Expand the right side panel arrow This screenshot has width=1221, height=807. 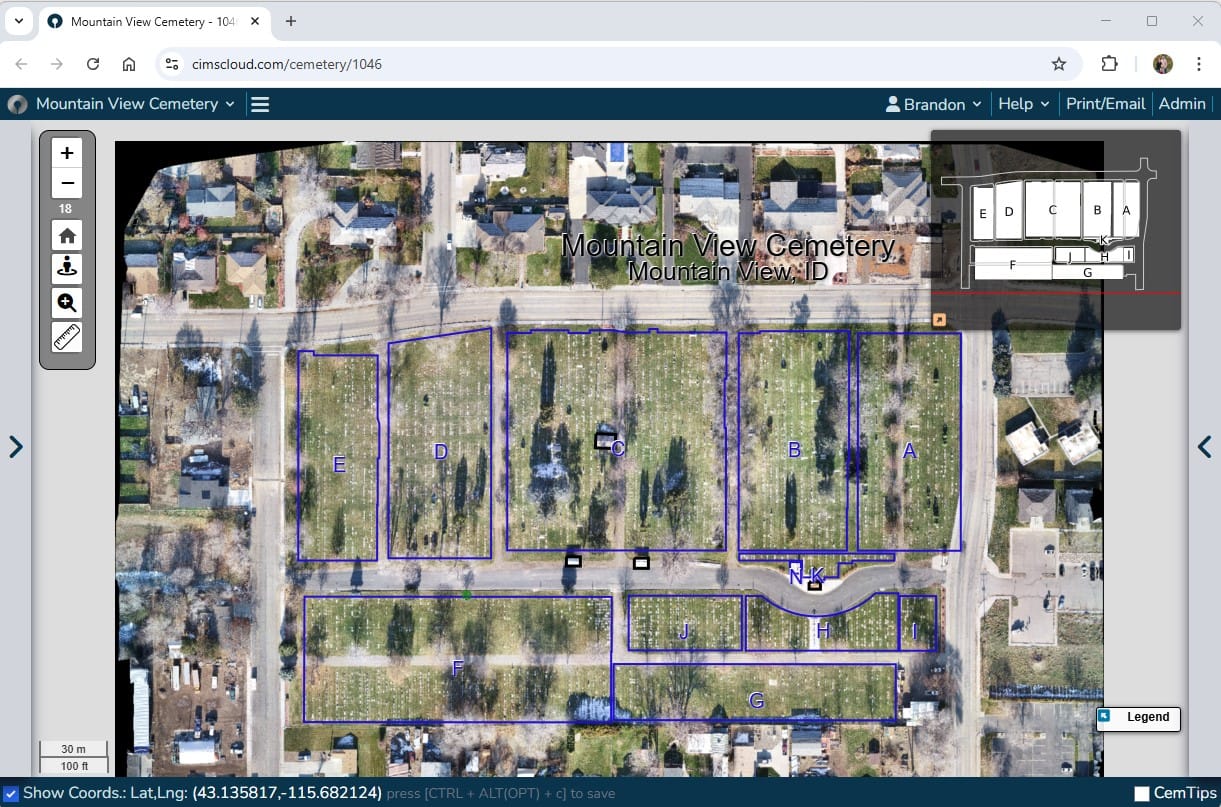click(x=1204, y=446)
